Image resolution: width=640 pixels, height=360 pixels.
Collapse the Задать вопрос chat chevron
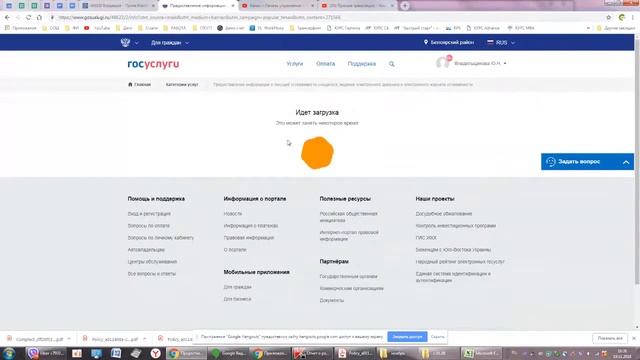[x=626, y=162]
